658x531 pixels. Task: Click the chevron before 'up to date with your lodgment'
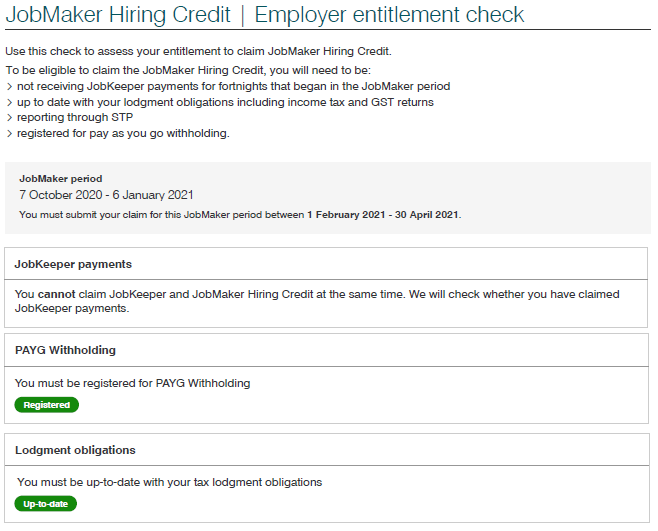pyautogui.click(x=9, y=102)
